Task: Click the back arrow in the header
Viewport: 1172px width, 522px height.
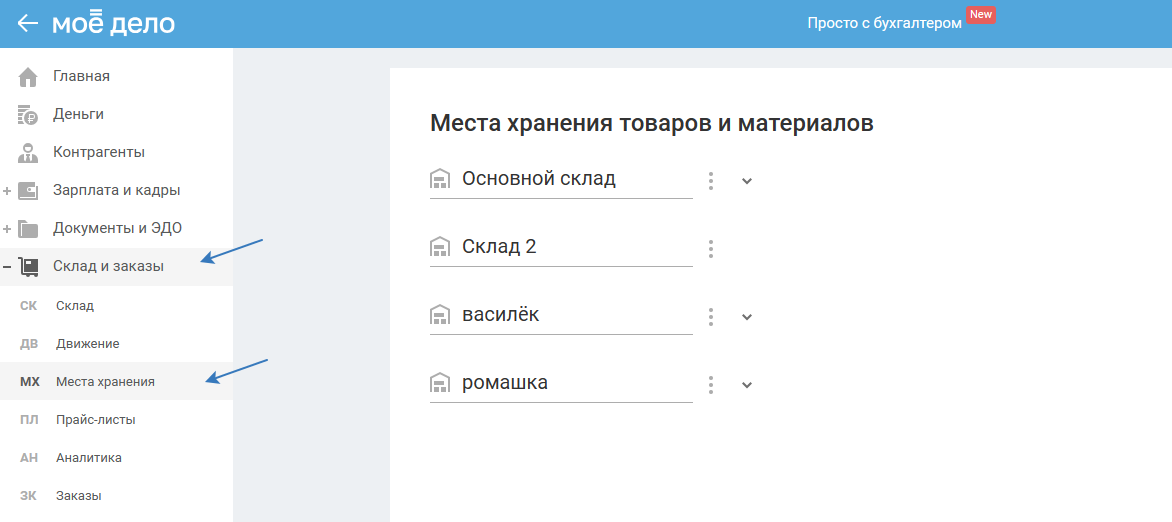Action: (28, 23)
